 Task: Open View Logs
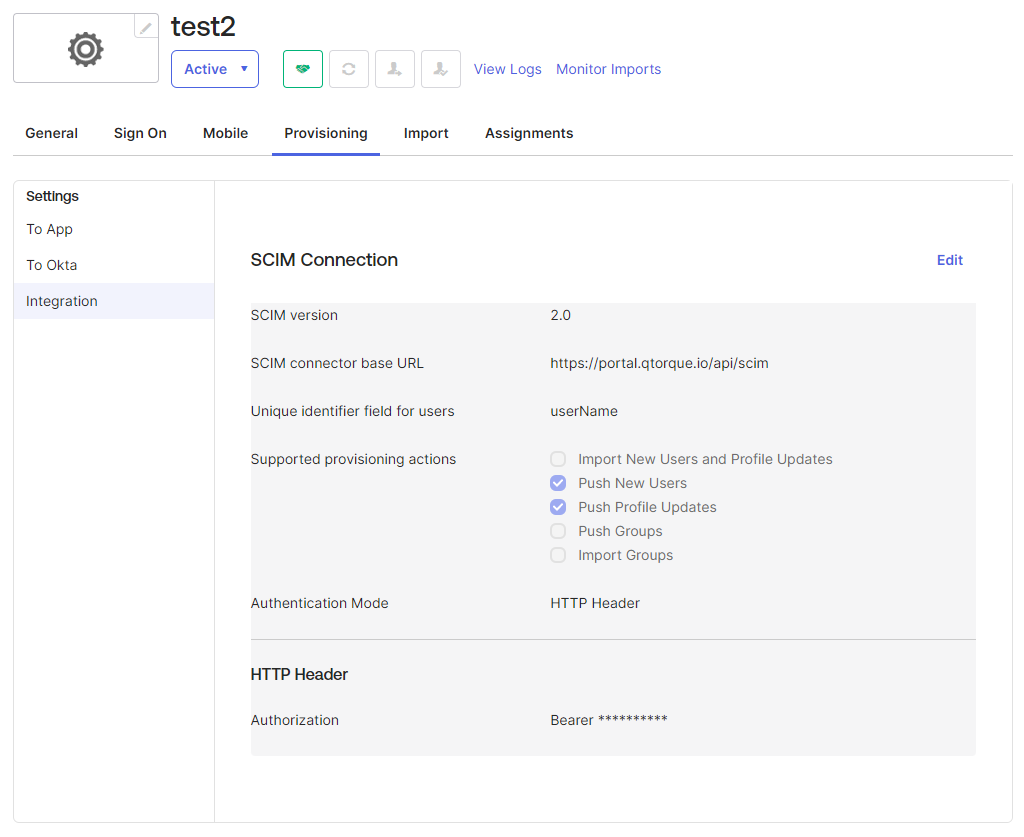507,68
